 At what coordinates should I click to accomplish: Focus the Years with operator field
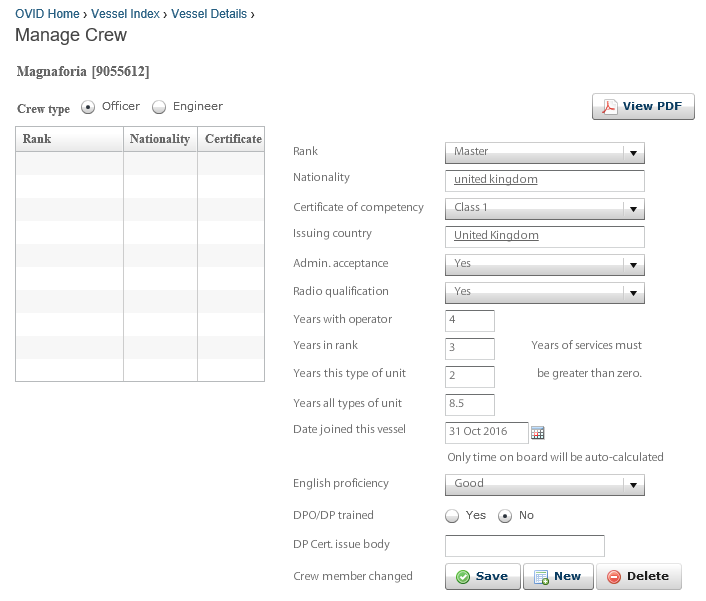tap(470, 321)
